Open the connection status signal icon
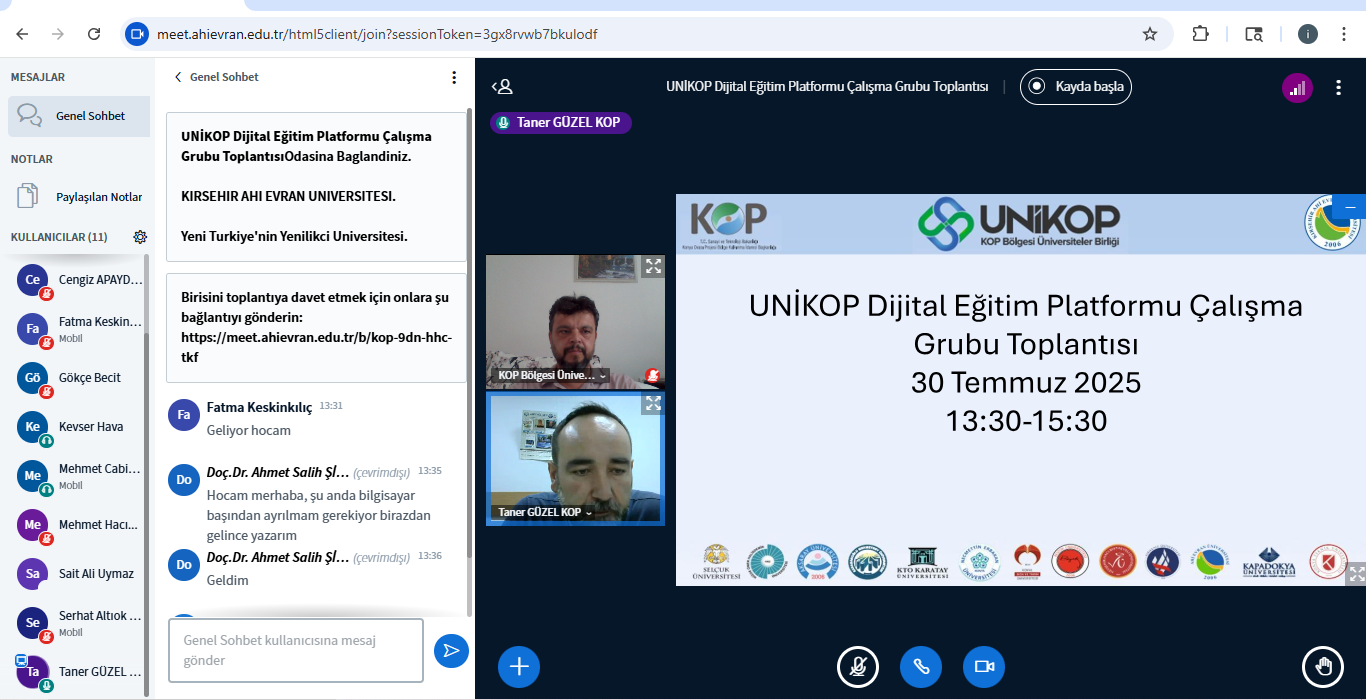 (1297, 87)
